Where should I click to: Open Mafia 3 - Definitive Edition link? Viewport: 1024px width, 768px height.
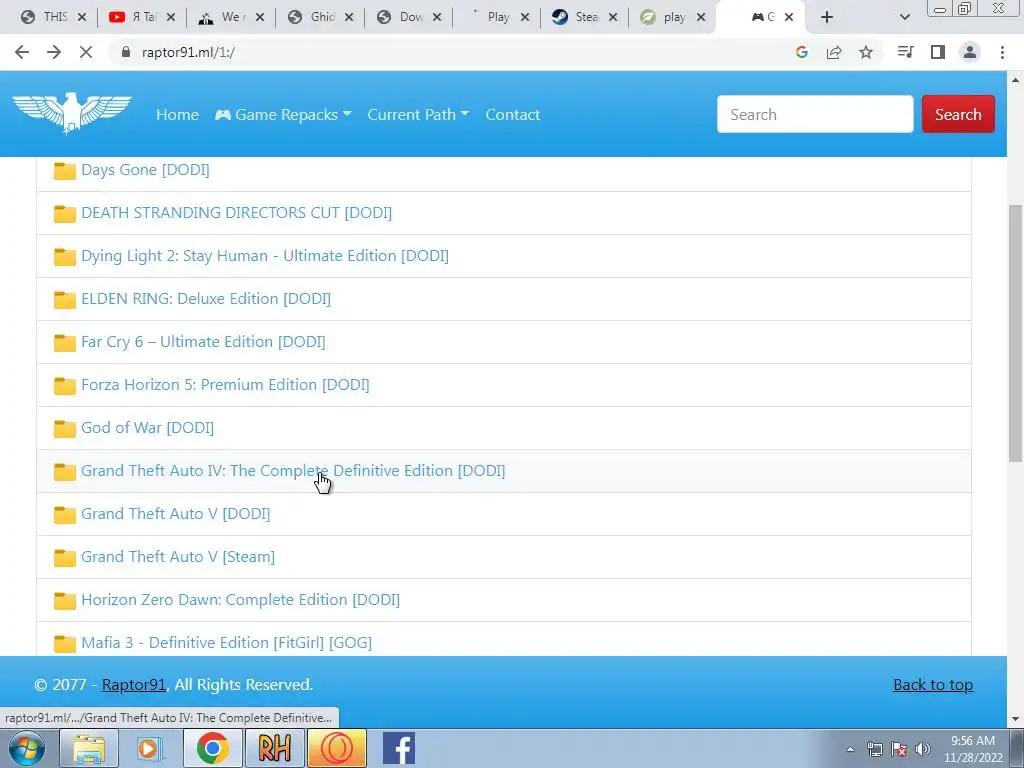click(227, 643)
